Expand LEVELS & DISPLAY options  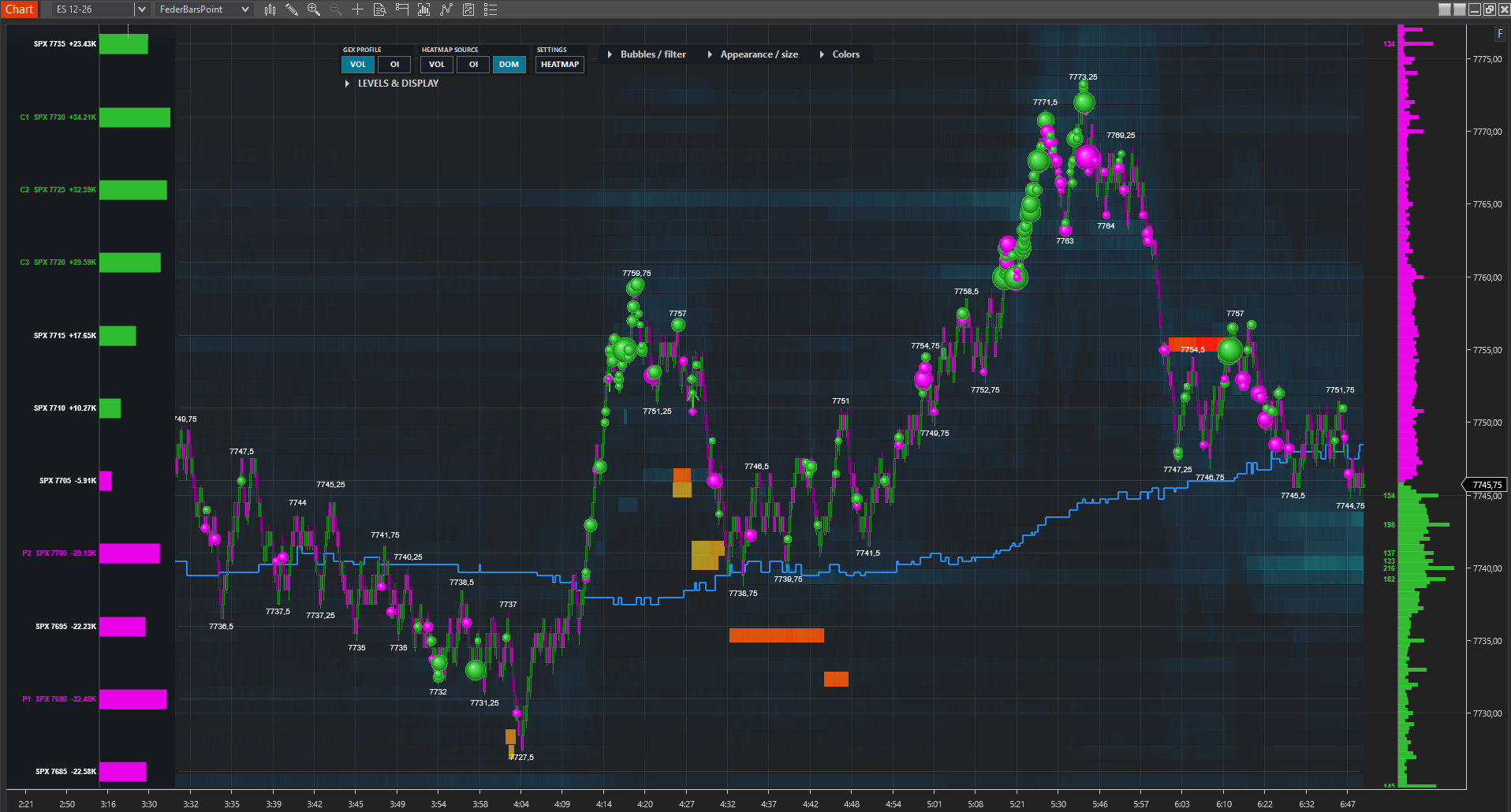click(x=392, y=84)
